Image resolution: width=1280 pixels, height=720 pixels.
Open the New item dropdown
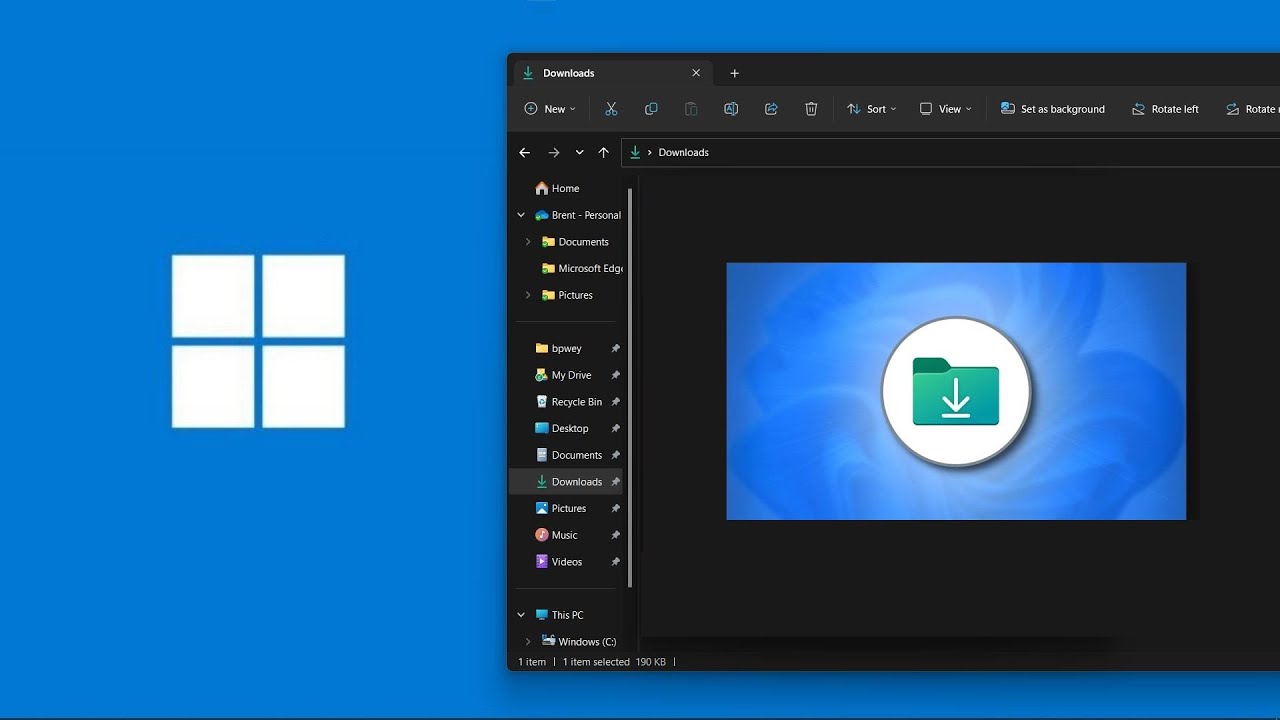(550, 109)
